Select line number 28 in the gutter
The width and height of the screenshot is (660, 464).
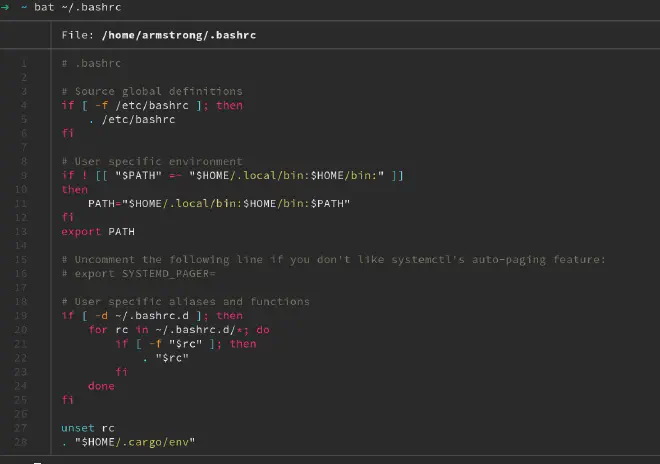click(x=22, y=441)
